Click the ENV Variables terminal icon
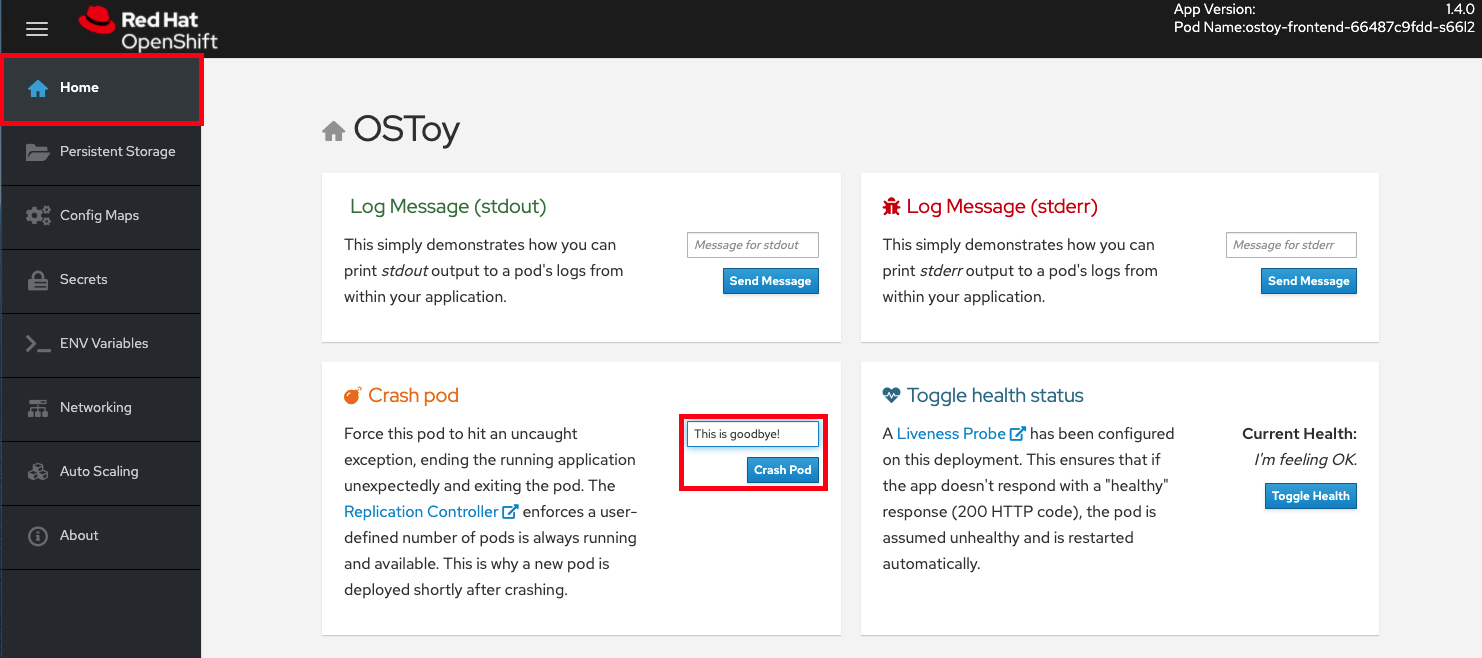The height and width of the screenshot is (658, 1482). click(x=38, y=344)
